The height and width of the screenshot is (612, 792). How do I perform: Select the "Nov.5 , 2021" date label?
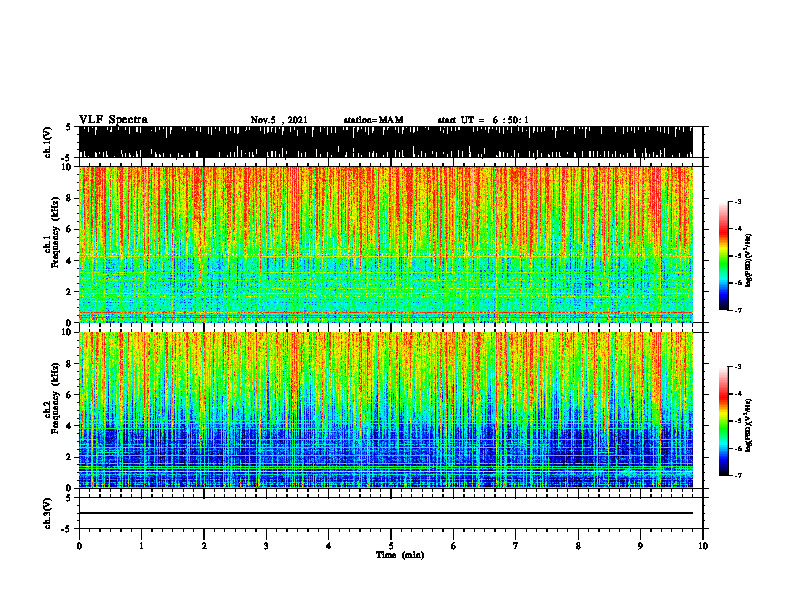pos(279,120)
